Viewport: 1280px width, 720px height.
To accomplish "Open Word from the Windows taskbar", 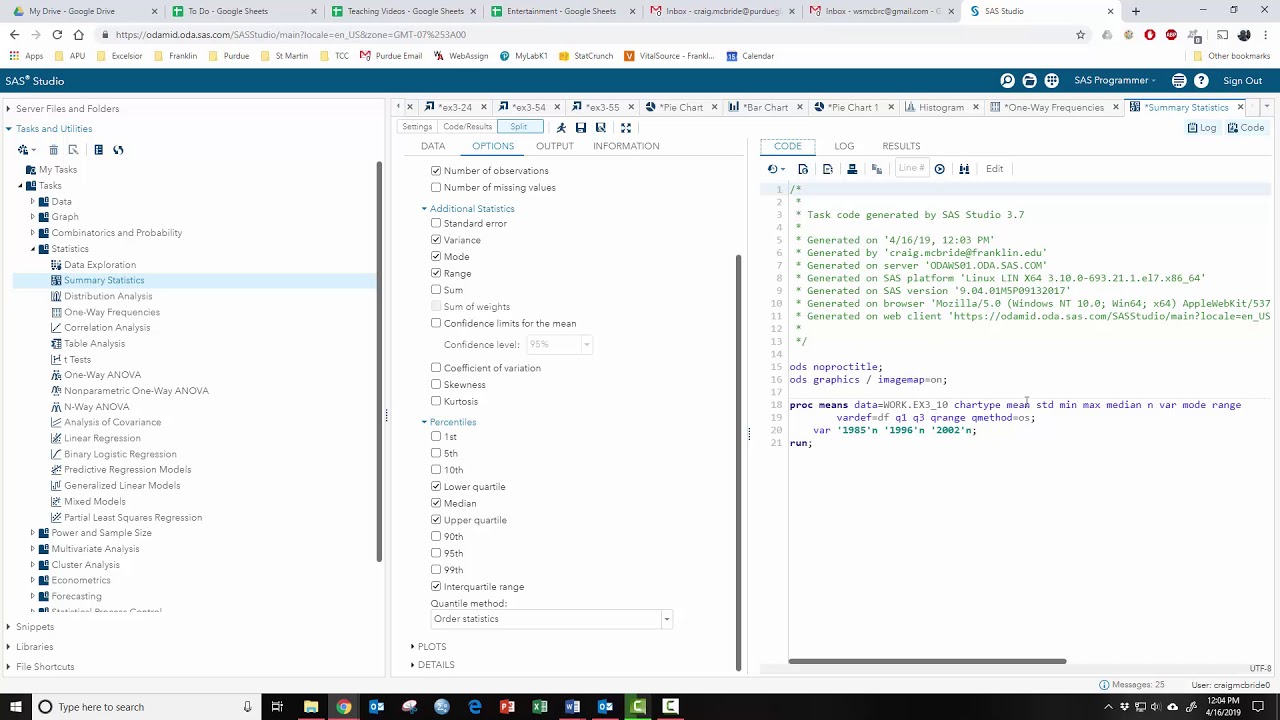I will [x=572, y=707].
